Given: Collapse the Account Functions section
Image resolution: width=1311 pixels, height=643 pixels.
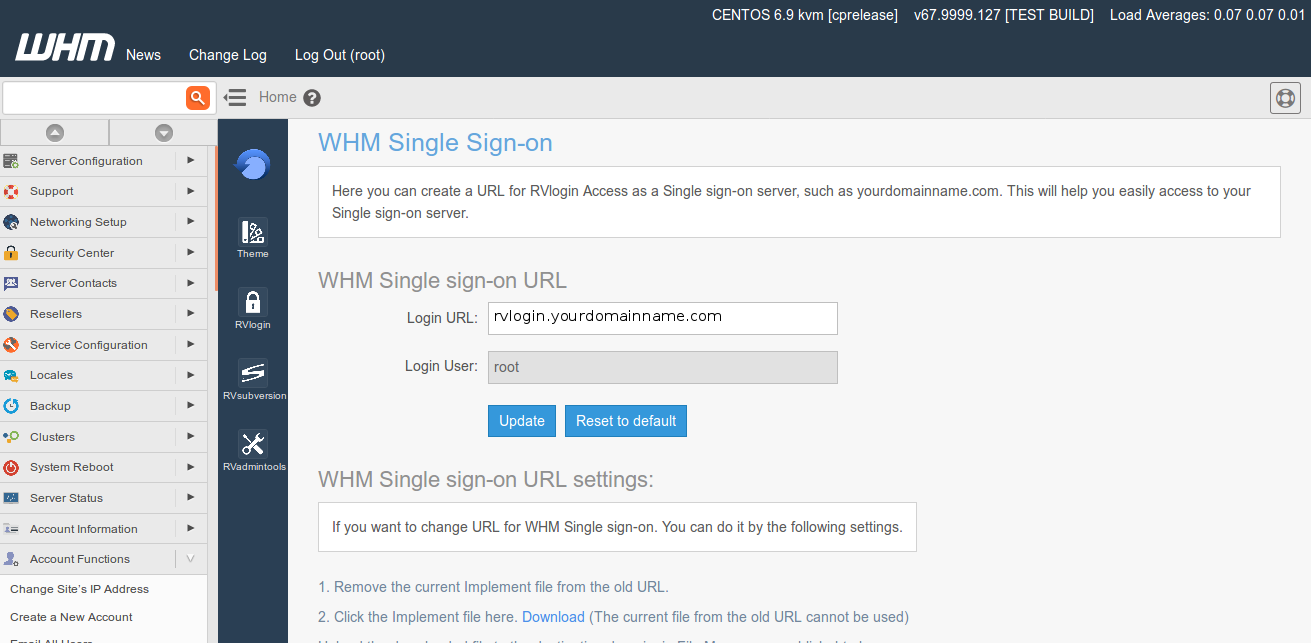Looking at the screenshot, I should (x=191, y=559).
